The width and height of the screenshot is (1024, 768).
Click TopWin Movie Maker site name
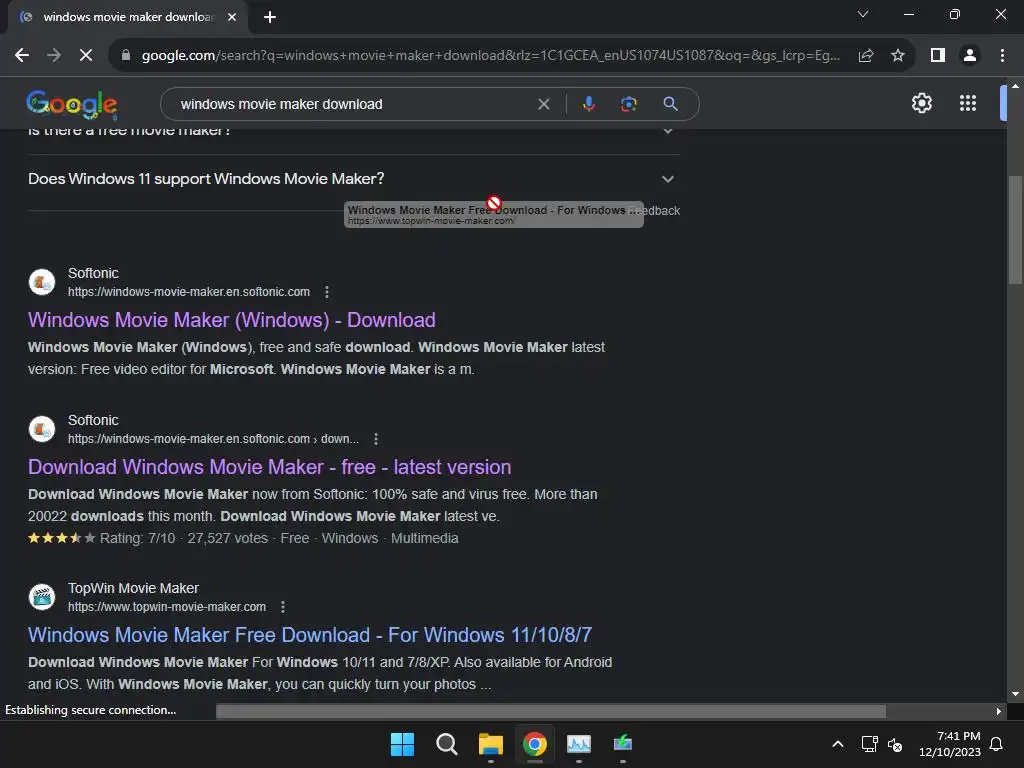133,588
